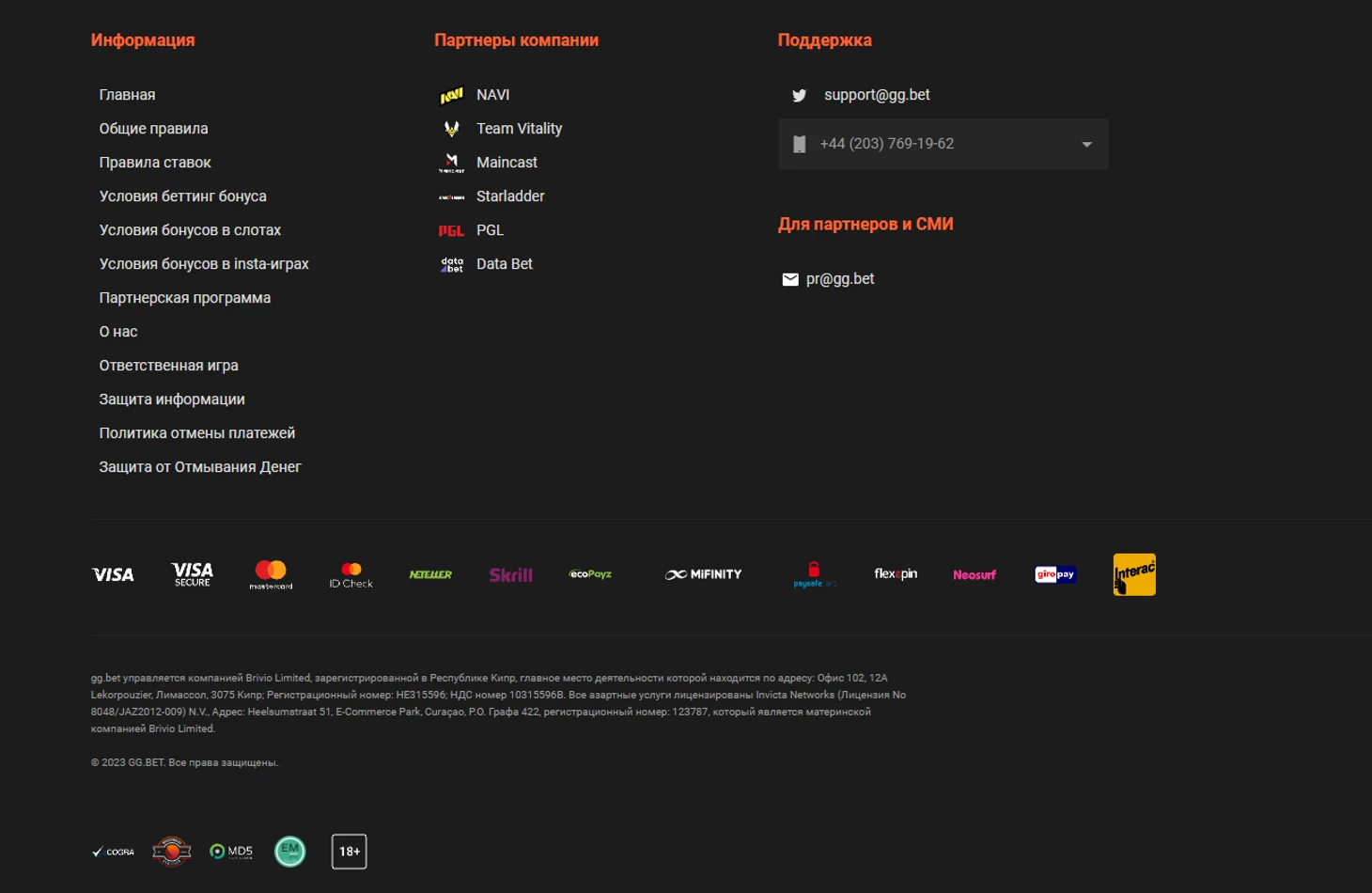Click the PGL red logo icon

click(x=452, y=230)
